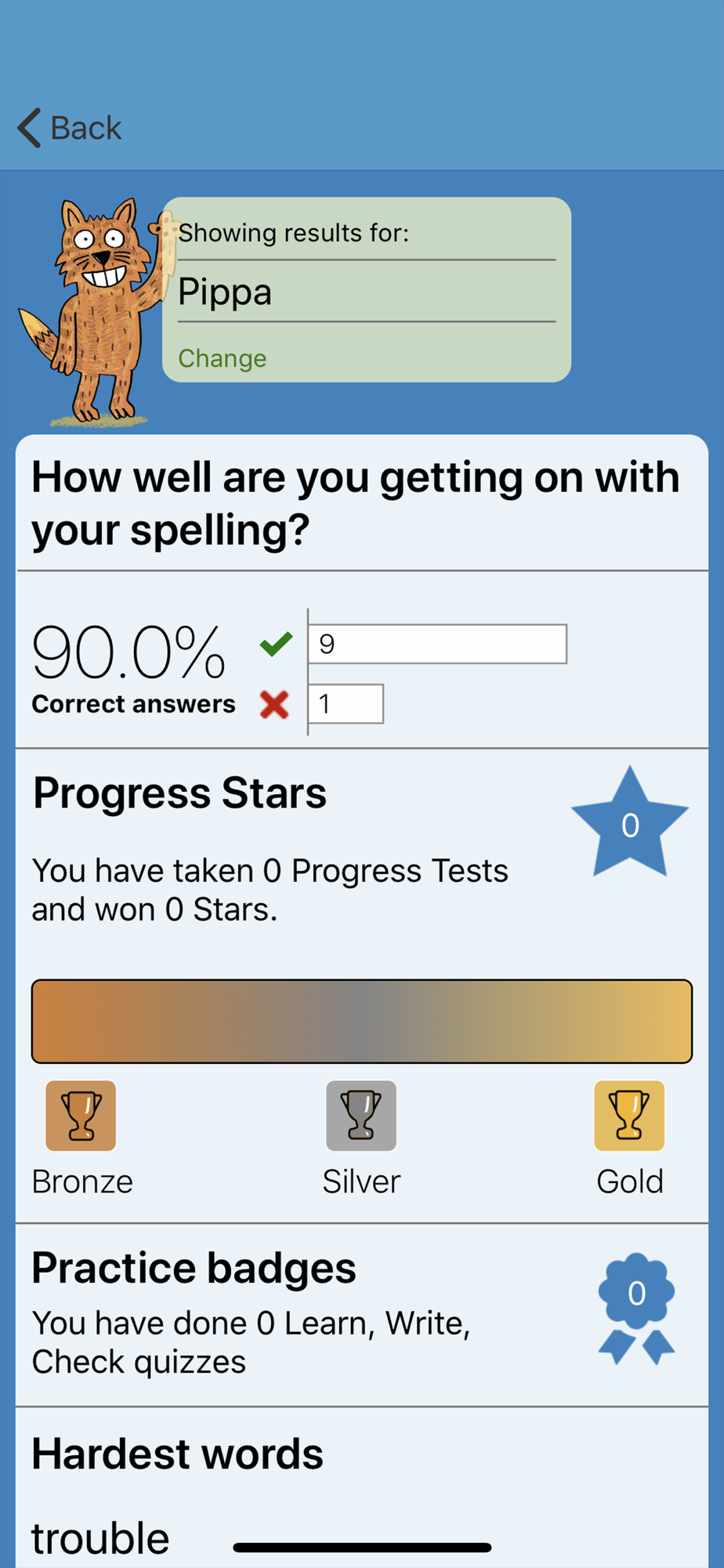Tap the Progress Stars heading

pos(179,793)
